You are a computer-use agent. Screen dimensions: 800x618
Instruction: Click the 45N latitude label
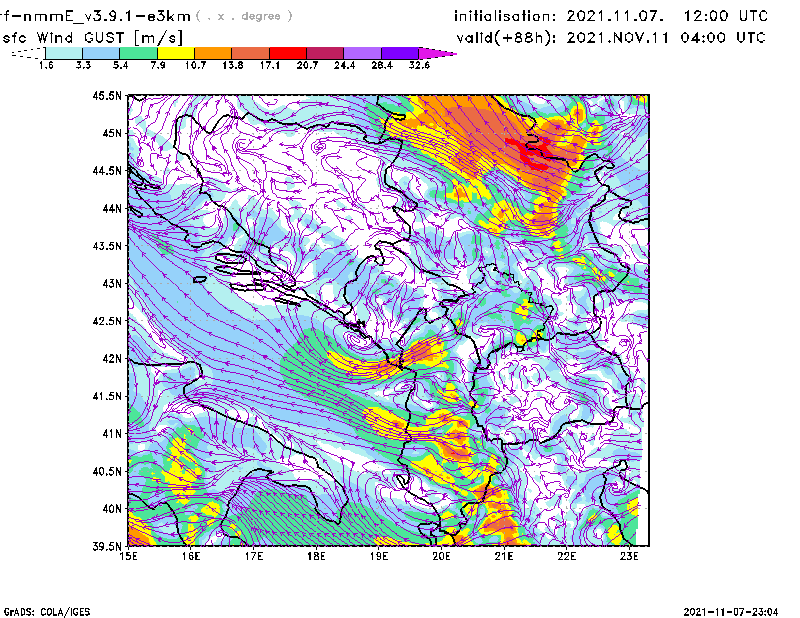click(112, 133)
